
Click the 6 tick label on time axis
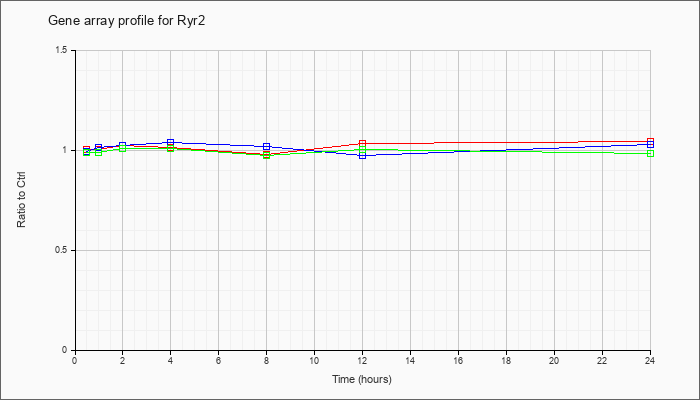pos(218,361)
